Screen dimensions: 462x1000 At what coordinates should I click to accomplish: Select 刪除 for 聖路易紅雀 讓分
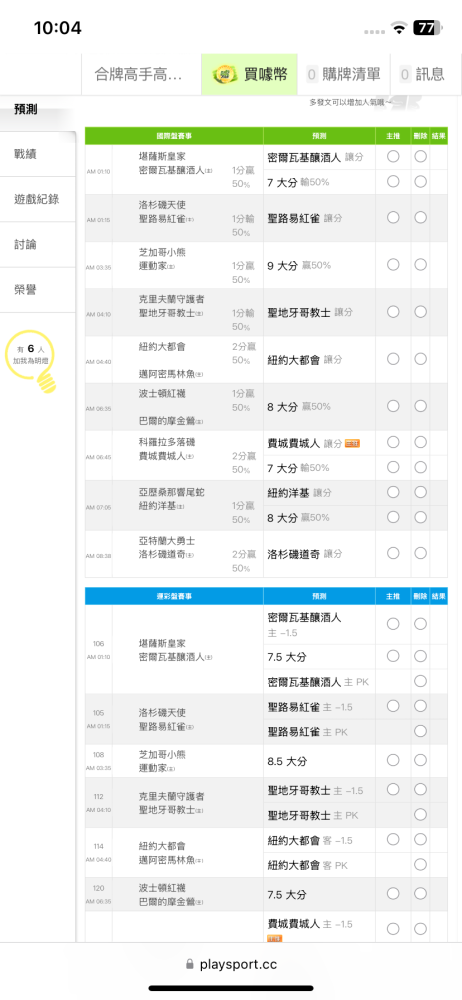click(421, 217)
